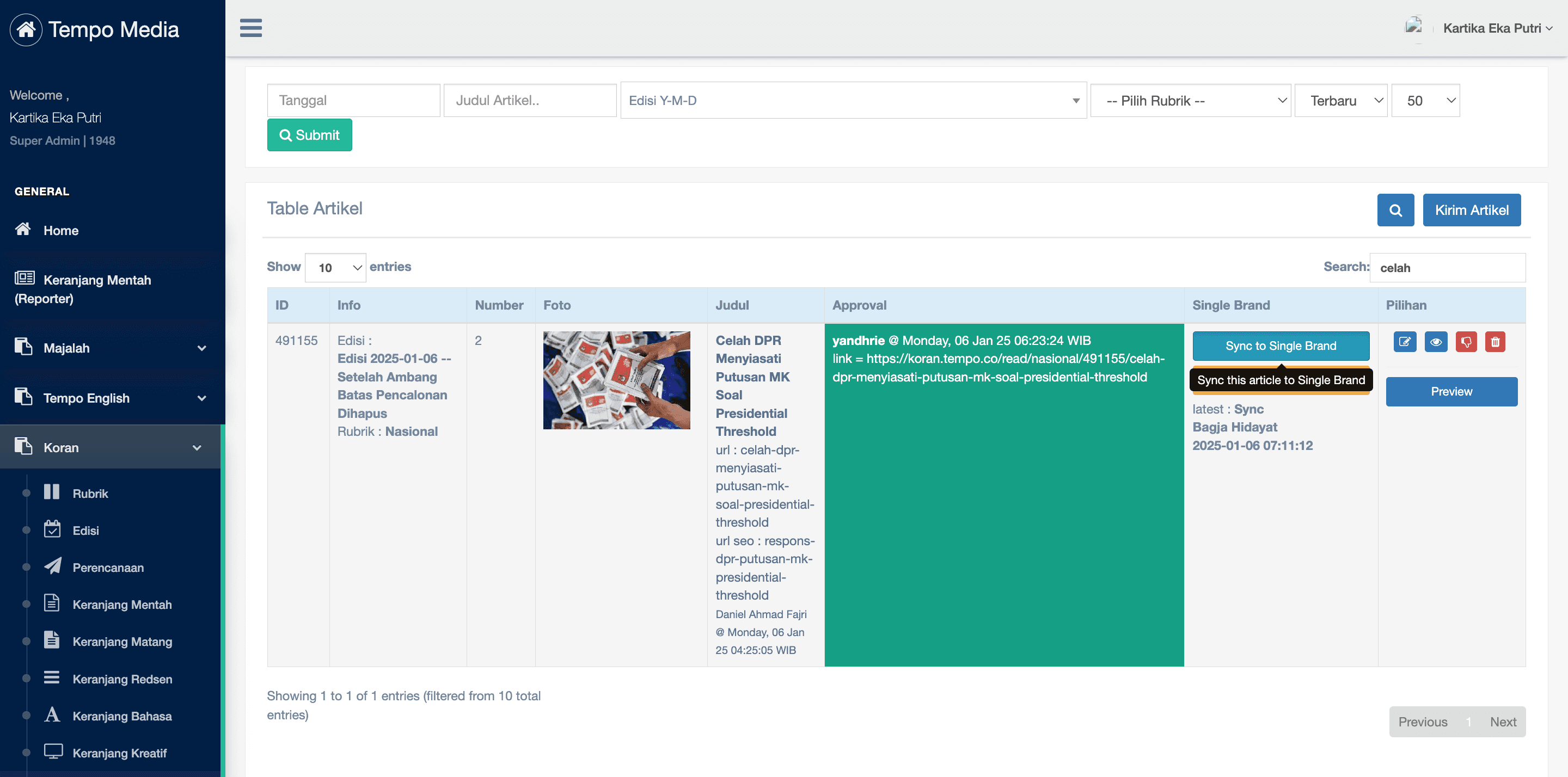Click the red trash delete icon
Image resolution: width=1568 pixels, height=777 pixels.
[x=1495, y=342]
